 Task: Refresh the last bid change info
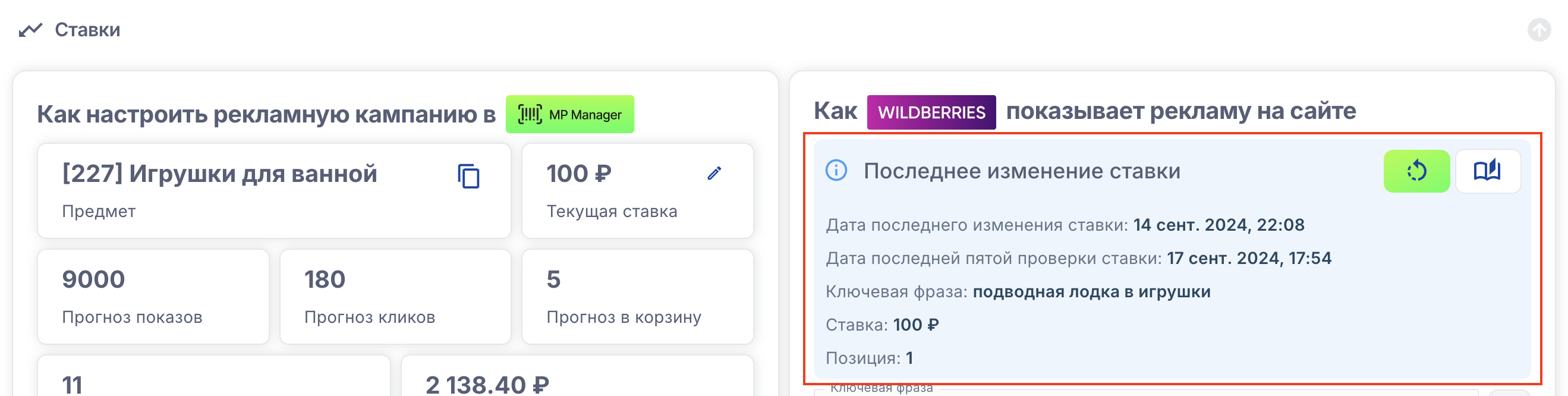tap(1416, 171)
